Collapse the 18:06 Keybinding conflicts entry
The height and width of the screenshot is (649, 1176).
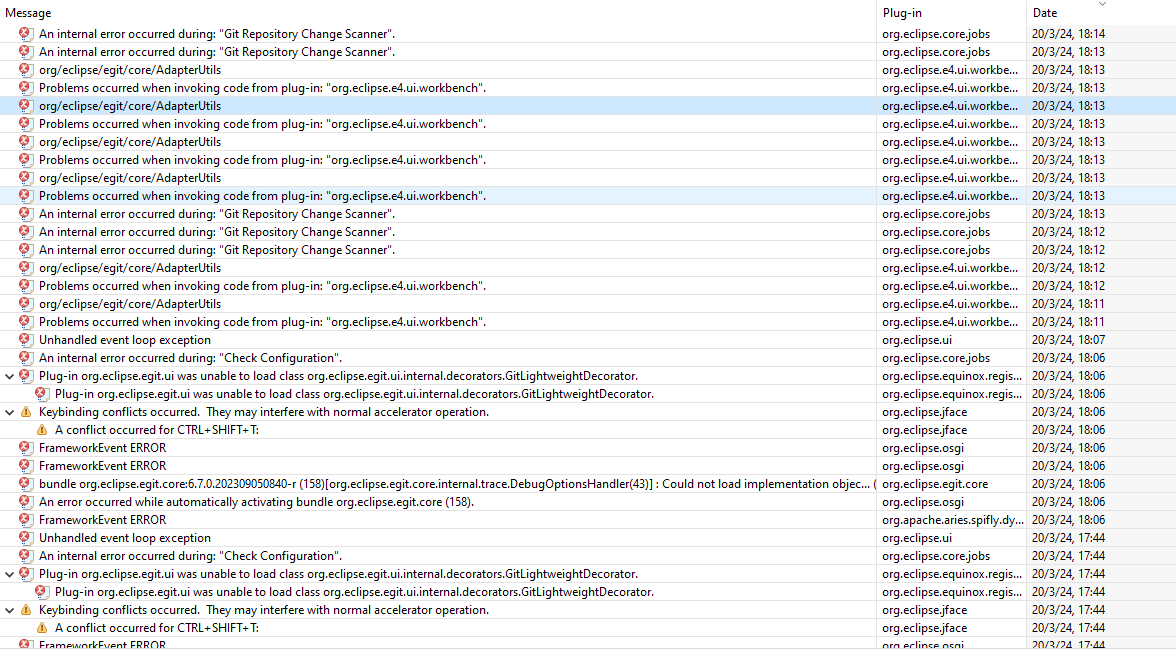click(x=9, y=412)
